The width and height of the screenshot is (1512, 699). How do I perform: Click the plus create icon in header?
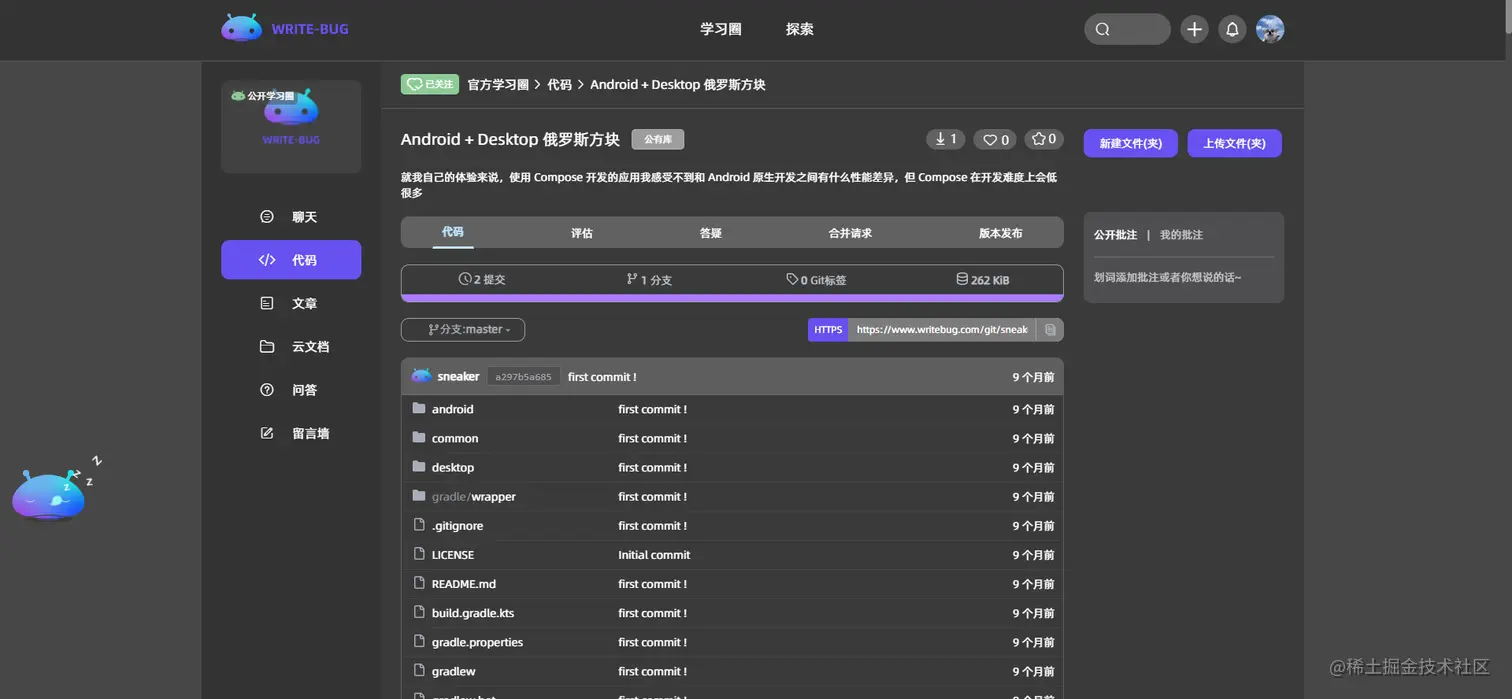click(x=1194, y=29)
